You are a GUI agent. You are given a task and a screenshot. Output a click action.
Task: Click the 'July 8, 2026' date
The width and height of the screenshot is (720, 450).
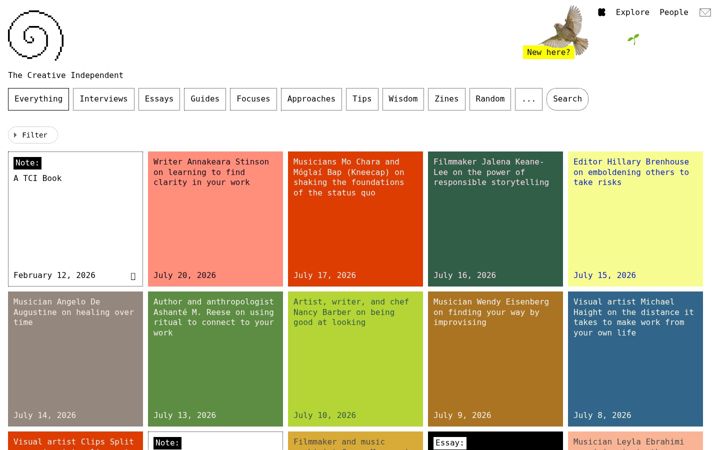click(x=602, y=416)
